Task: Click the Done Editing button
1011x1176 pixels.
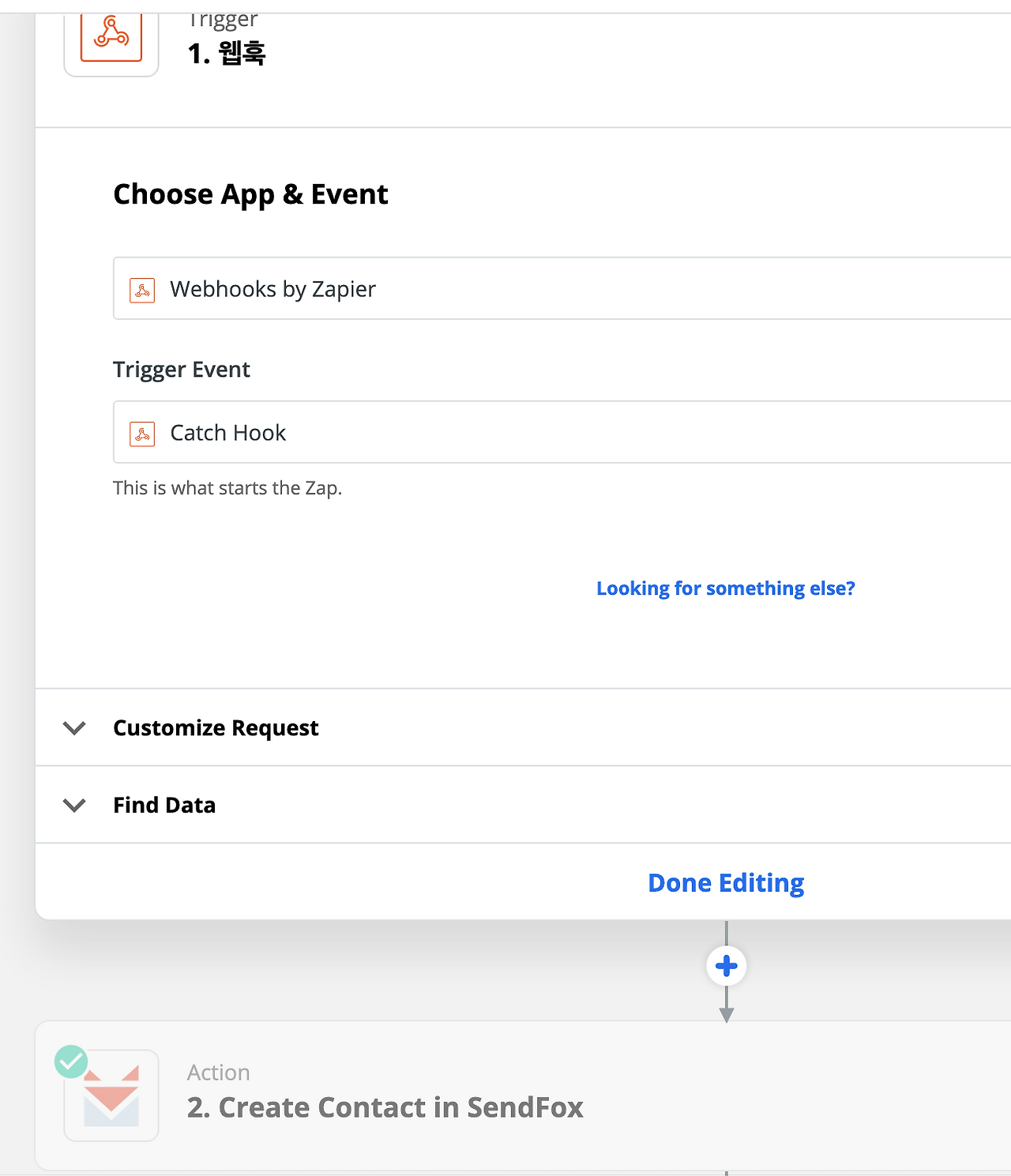Action: tap(726, 882)
